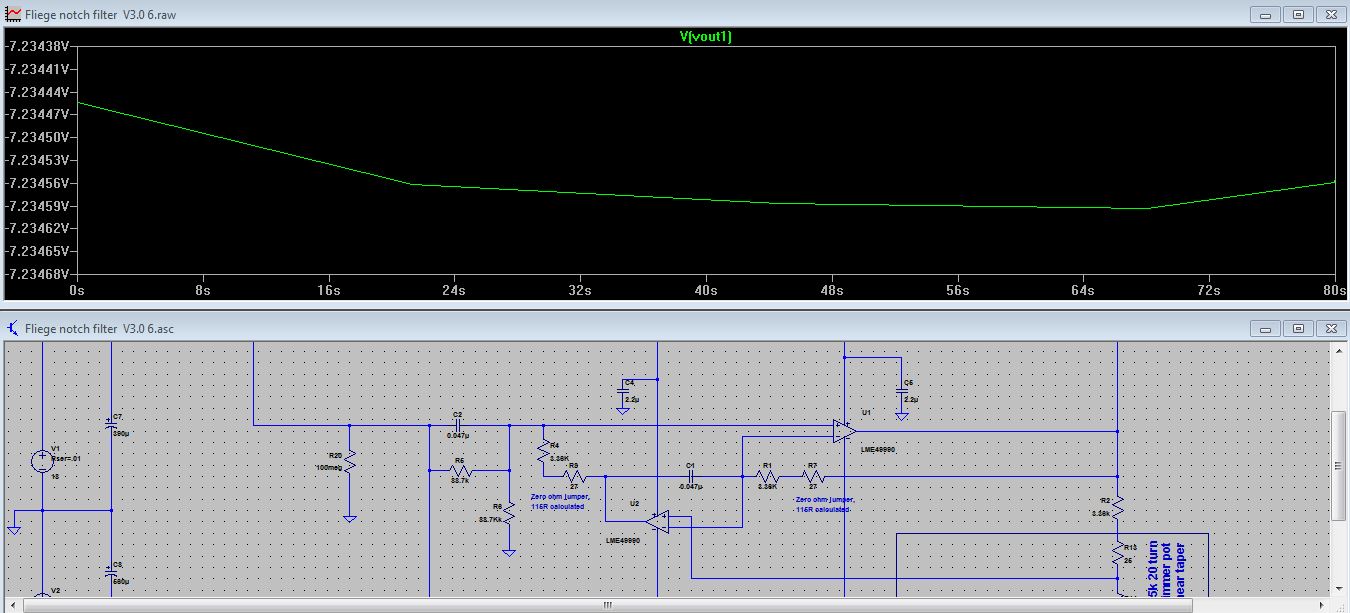The image size is (1350, 613).
Task: Close the Fliege notch filter .asc schematic window
Action: coord(1330,328)
